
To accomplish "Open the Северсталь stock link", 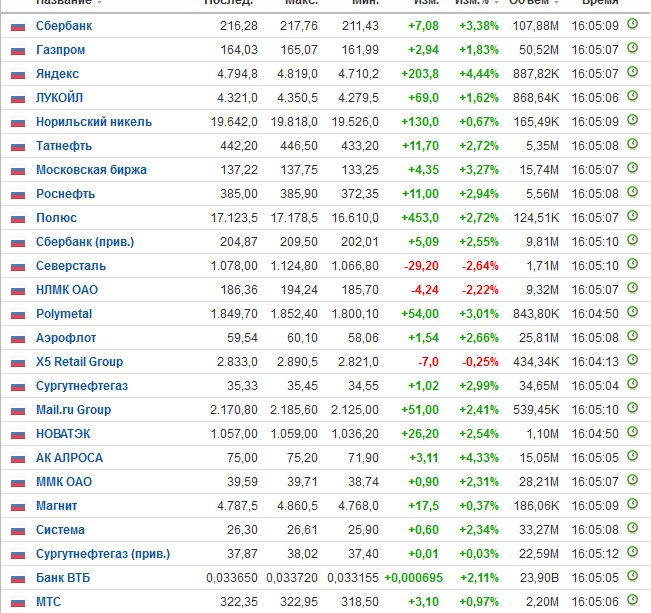I will pyautogui.click(x=71, y=266).
